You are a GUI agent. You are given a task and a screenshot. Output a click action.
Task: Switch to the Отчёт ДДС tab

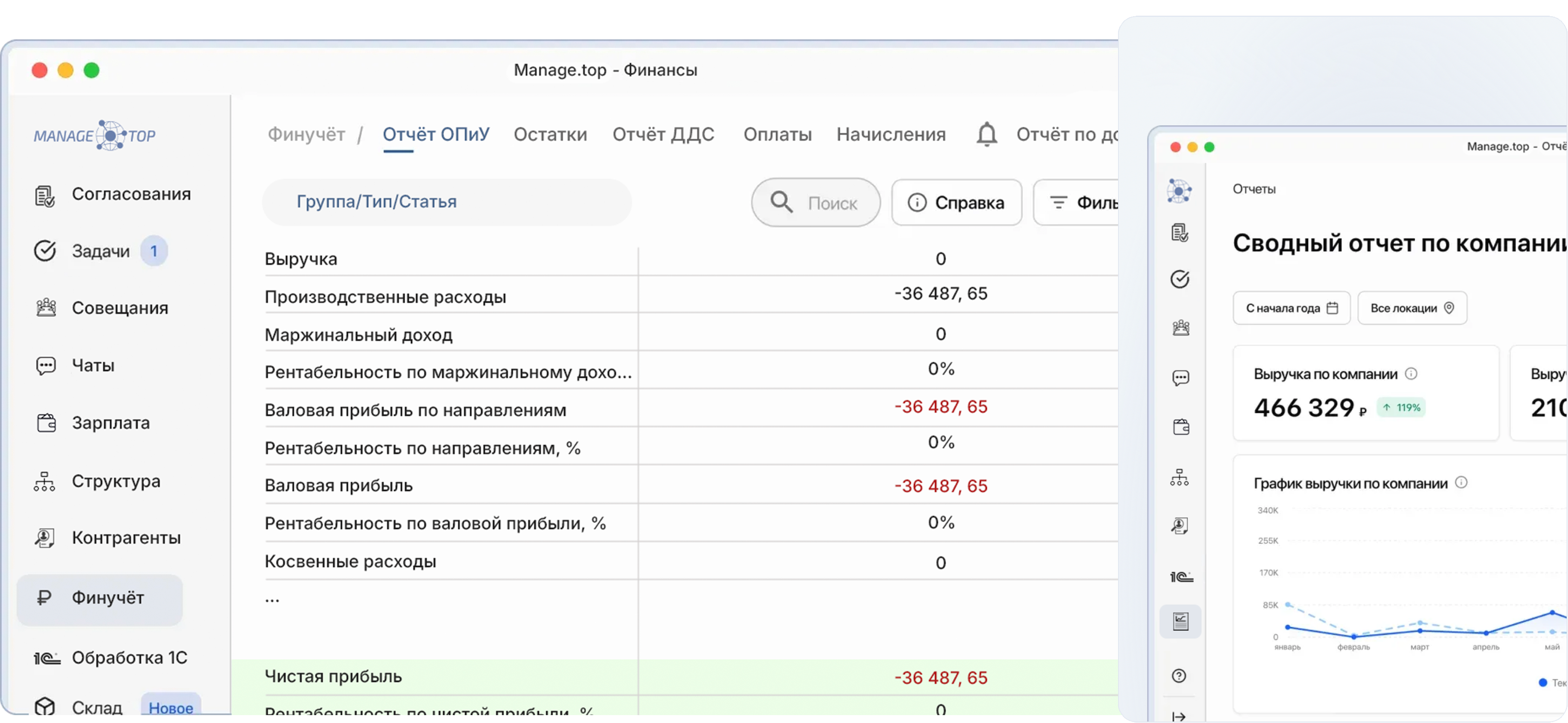pyautogui.click(x=663, y=134)
